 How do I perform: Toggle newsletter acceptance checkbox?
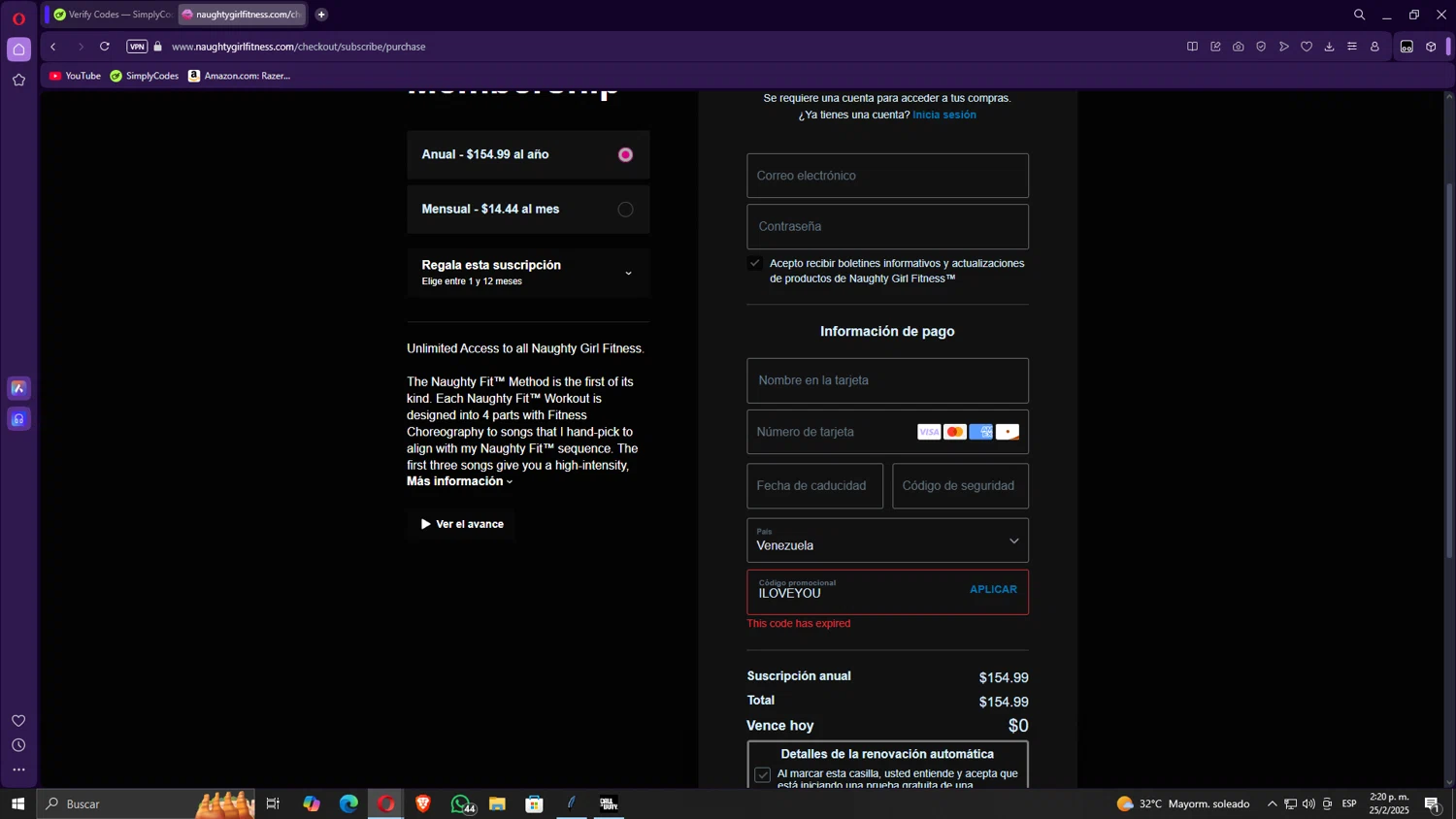(x=755, y=263)
